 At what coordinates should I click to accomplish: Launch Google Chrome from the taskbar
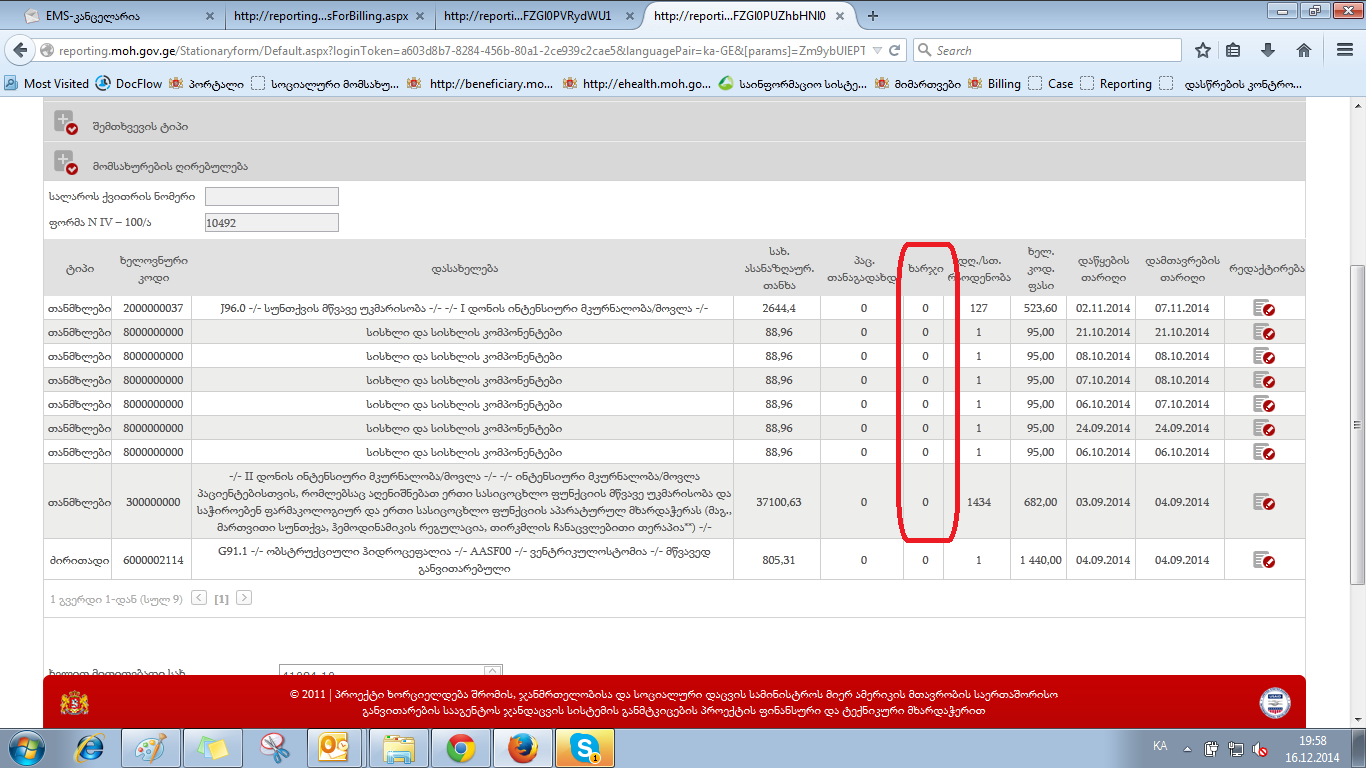pos(461,747)
